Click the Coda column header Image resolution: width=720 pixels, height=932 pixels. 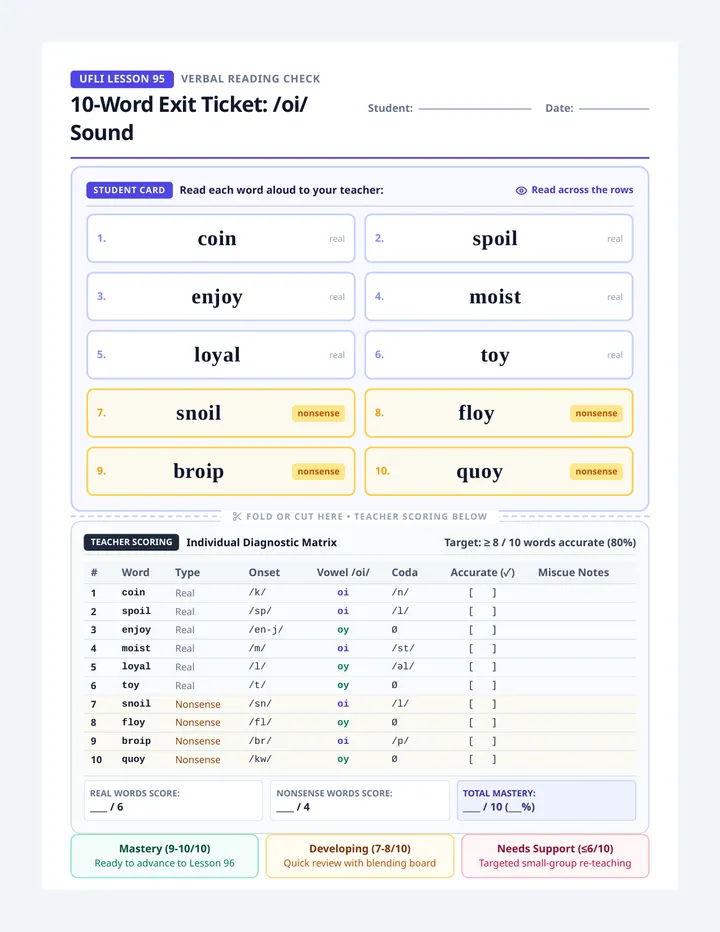404,572
